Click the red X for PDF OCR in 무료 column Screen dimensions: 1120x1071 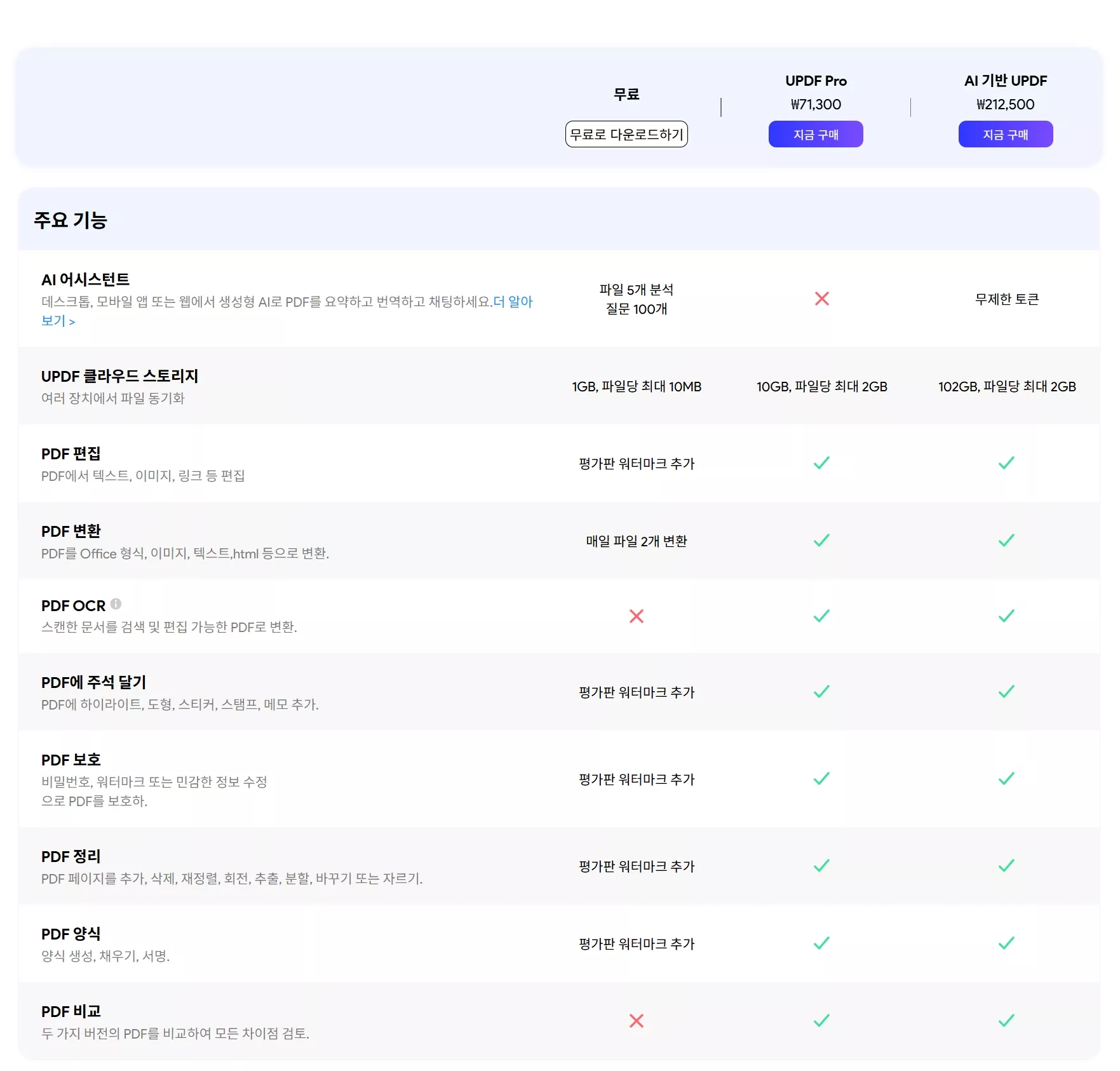[x=637, y=616]
